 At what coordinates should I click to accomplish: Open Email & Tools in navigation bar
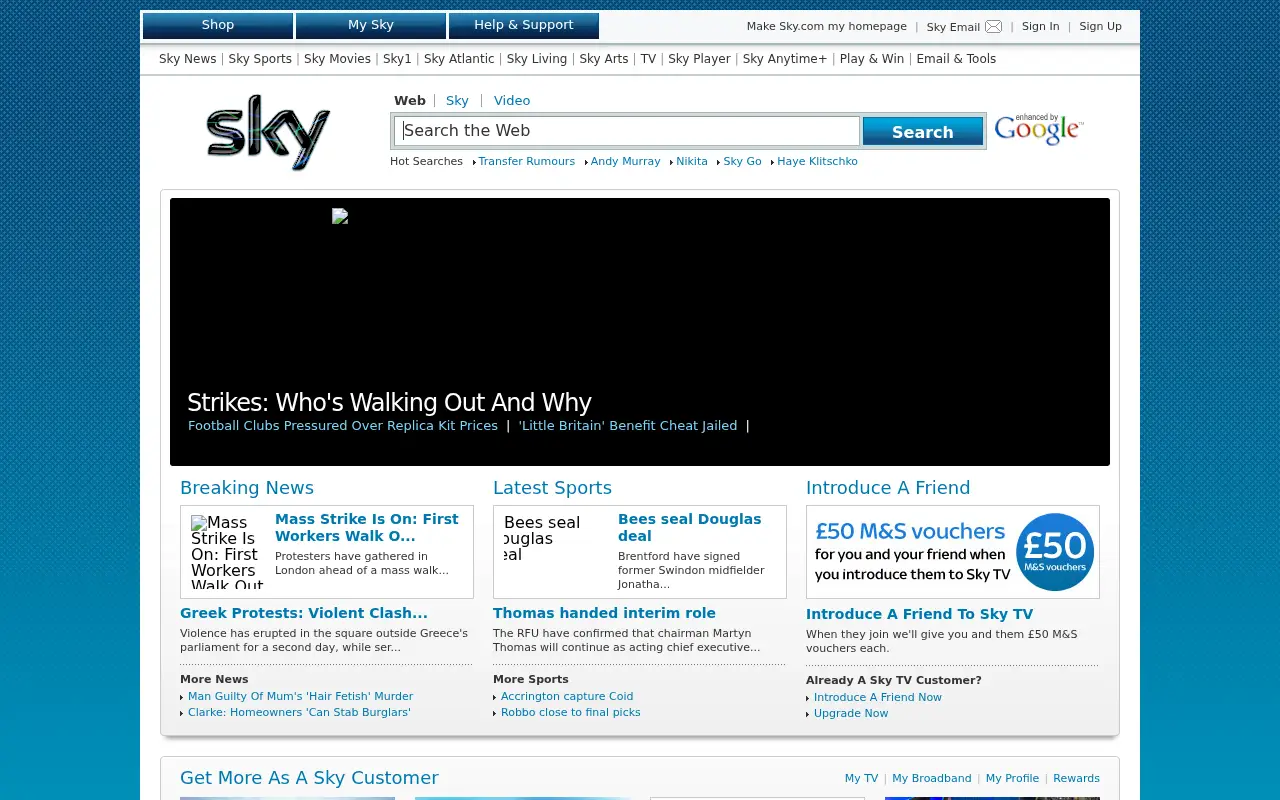[956, 59]
